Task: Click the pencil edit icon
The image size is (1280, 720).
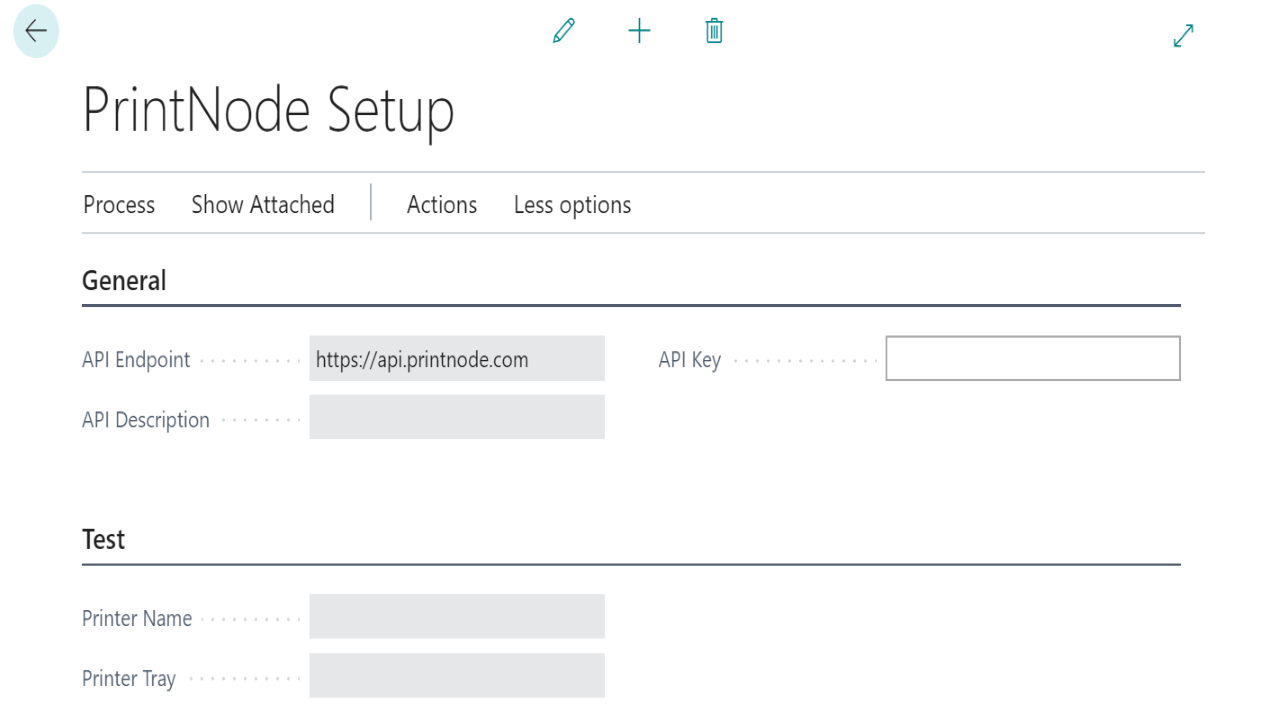Action: 564,31
